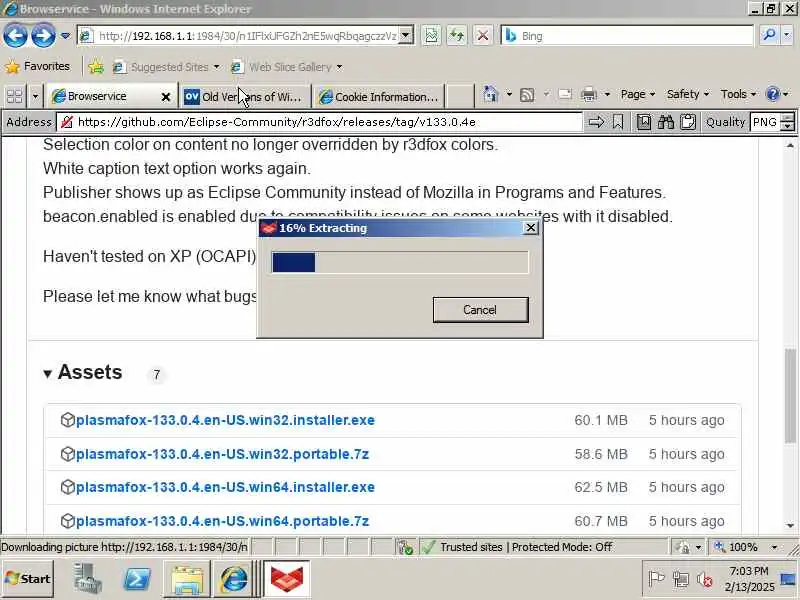800x600 pixels.
Task: Download plasmafox win64.portable.7z
Action: click(222, 521)
